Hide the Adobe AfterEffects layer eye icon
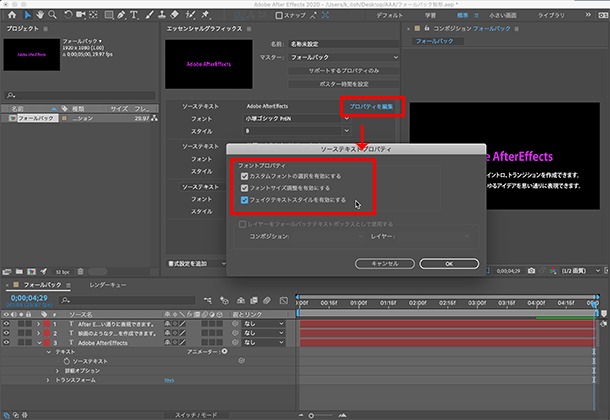Viewport: 610px width, 420px height. (6, 342)
